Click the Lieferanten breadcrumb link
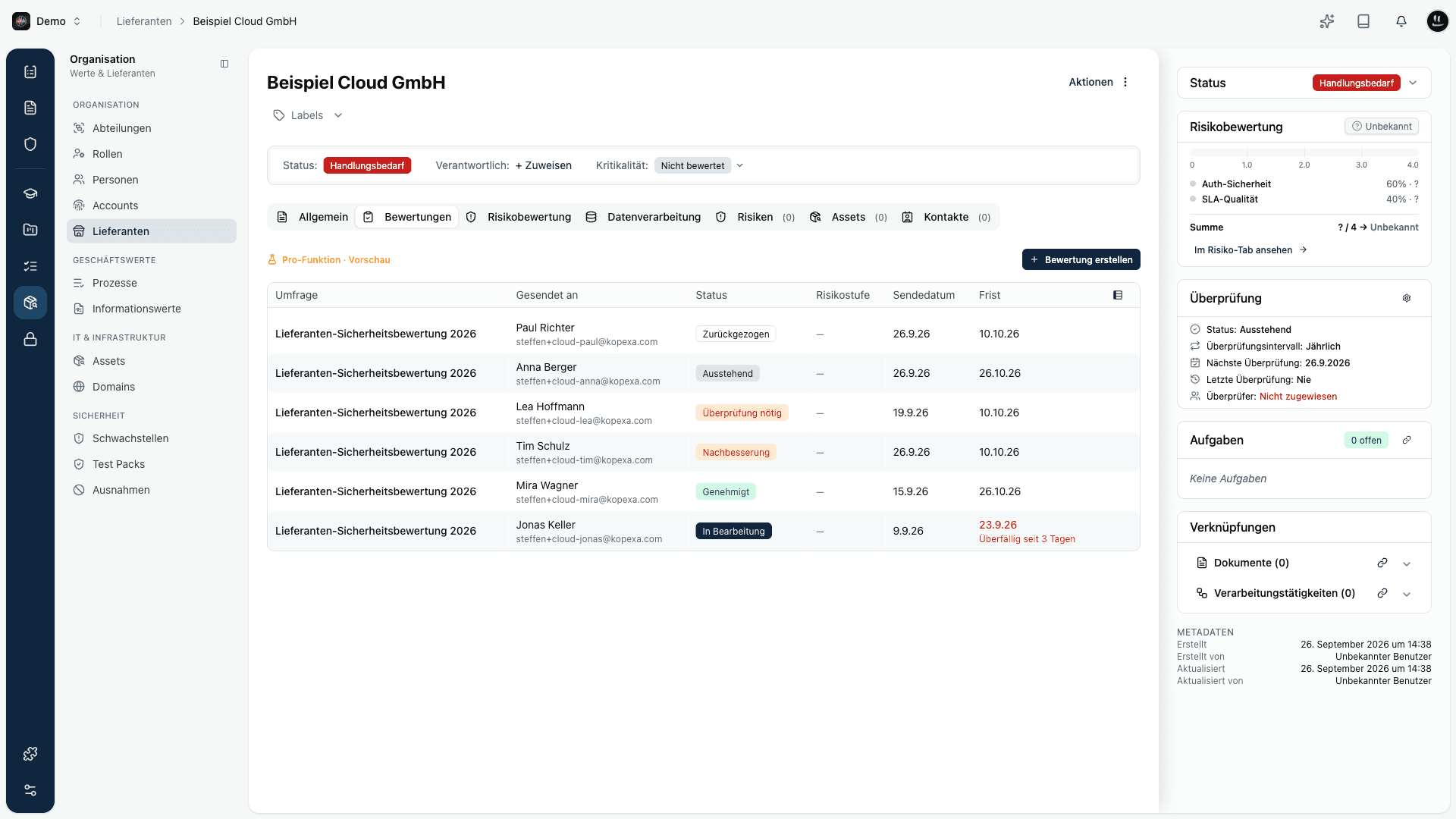 144,21
